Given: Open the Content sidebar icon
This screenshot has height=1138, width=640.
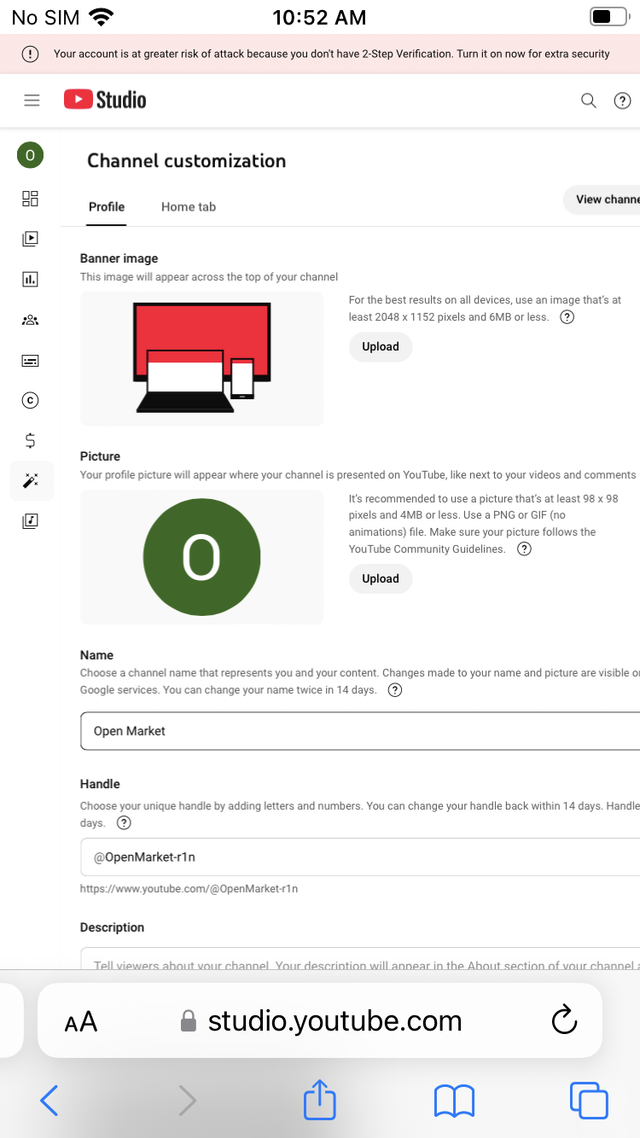Looking at the screenshot, I should click(30, 239).
